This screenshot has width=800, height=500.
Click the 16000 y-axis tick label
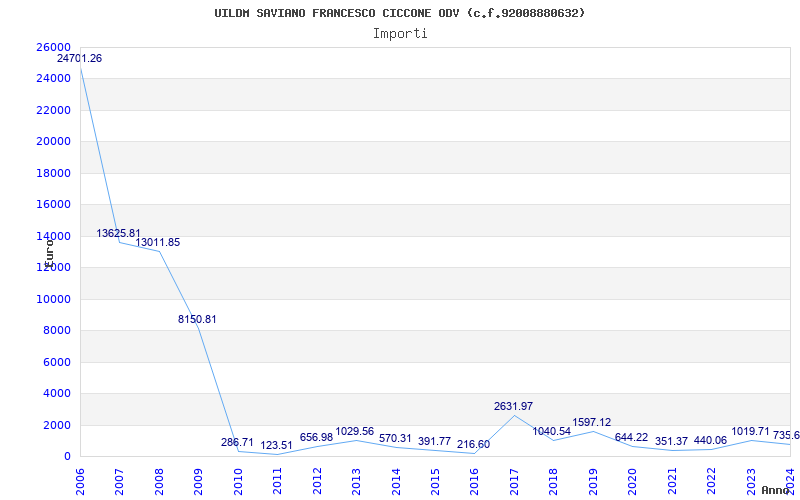pos(53,205)
